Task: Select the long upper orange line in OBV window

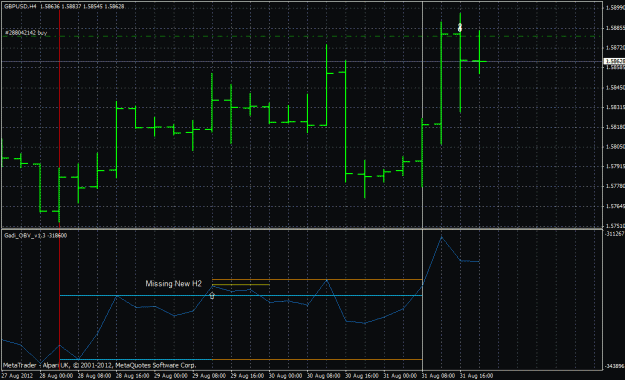Action: point(317,280)
